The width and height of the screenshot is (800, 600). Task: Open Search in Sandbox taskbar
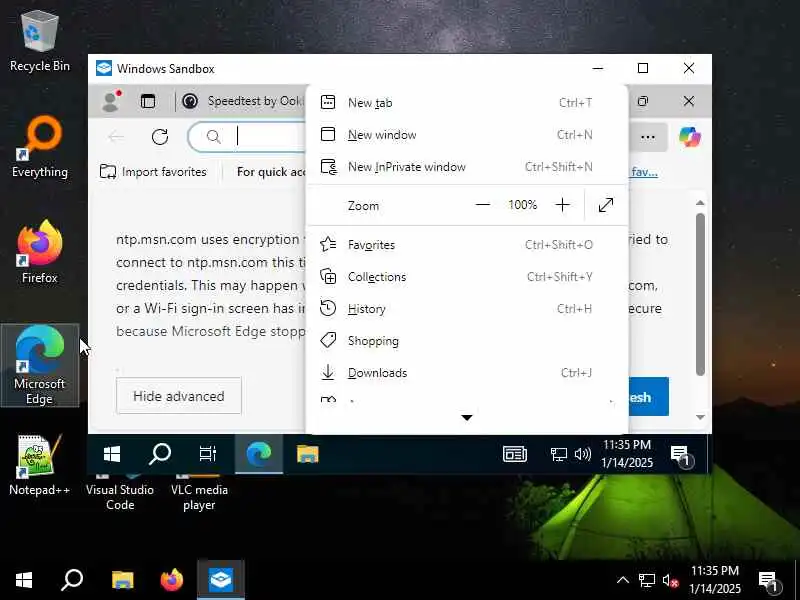point(160,454)
